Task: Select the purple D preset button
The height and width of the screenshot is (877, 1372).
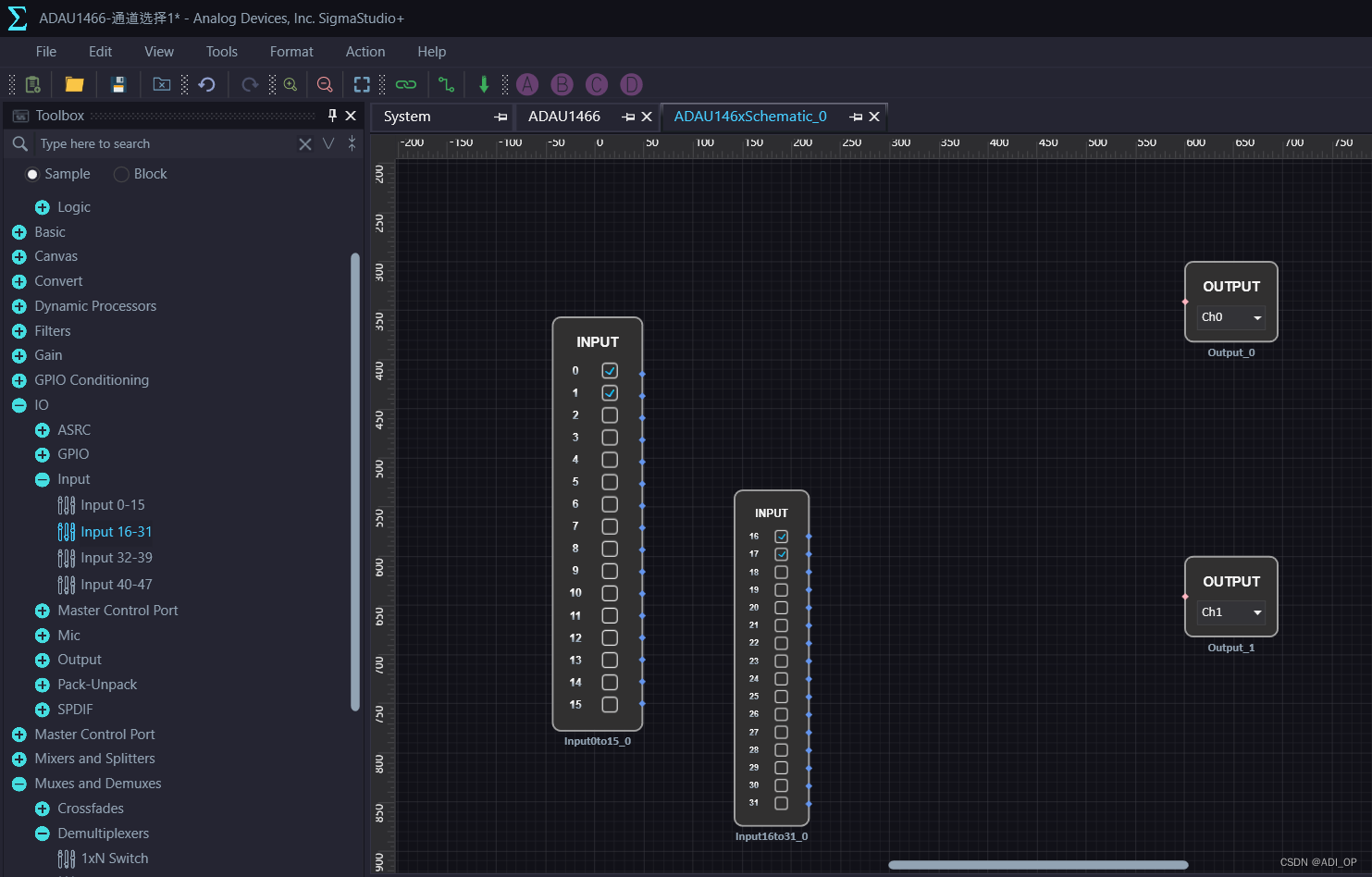Action: click(x=631, y=85)
